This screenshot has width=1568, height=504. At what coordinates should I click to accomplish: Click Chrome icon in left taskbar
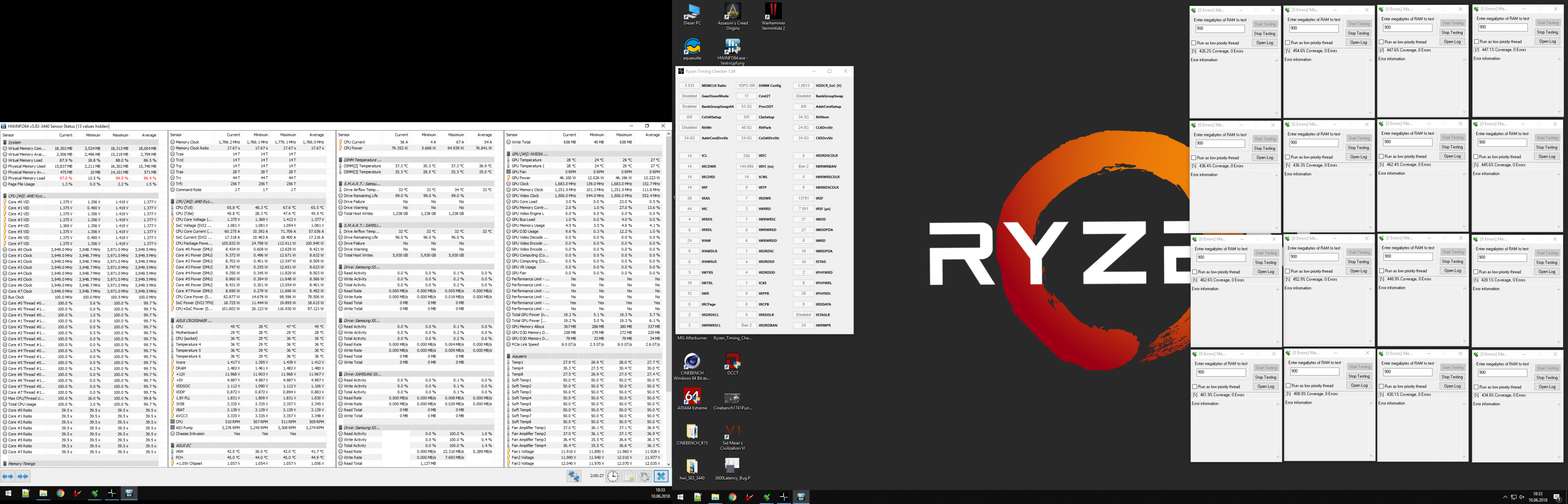[x=60, y=494]
